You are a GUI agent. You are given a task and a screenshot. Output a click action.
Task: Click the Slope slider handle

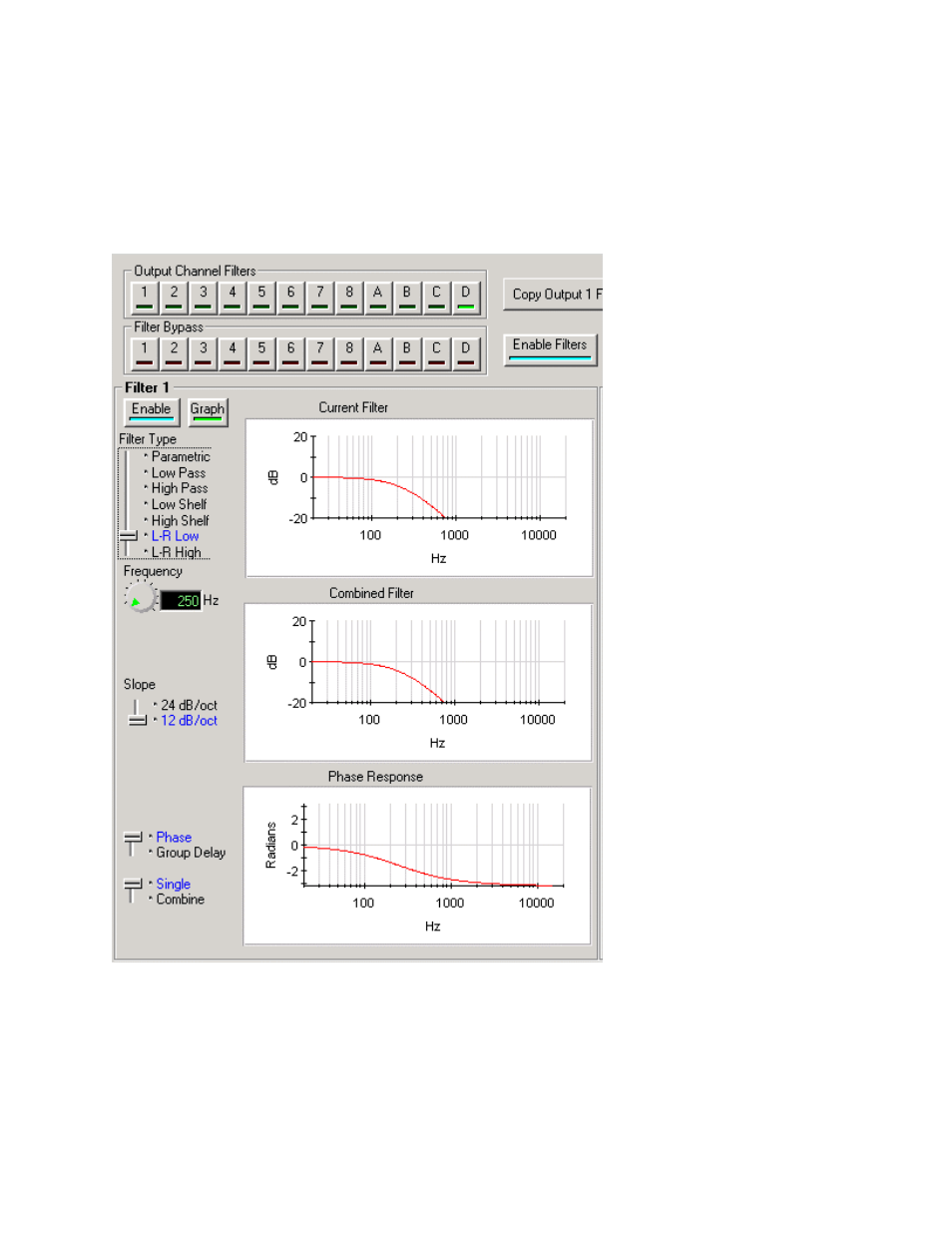pos(137,721)
